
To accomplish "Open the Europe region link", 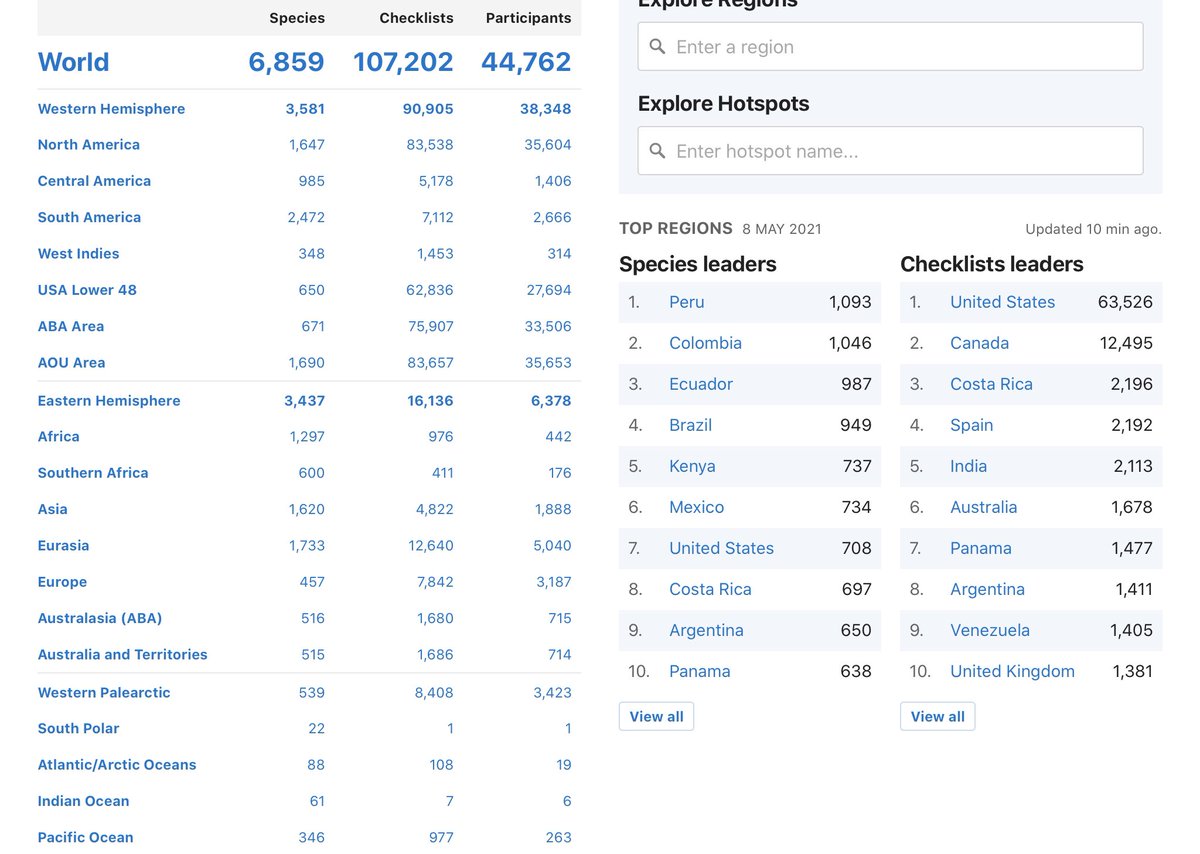I will pyautogui.click(x=62, y=582).
